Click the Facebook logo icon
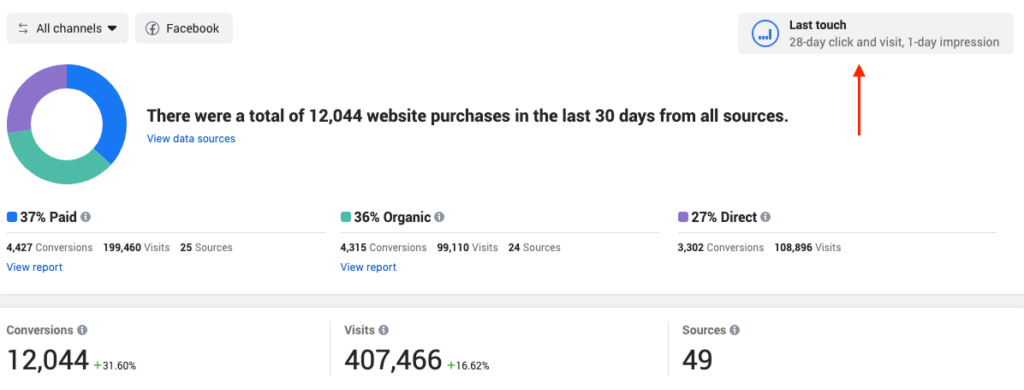The image size is (1024, 390). coord(152,29)
